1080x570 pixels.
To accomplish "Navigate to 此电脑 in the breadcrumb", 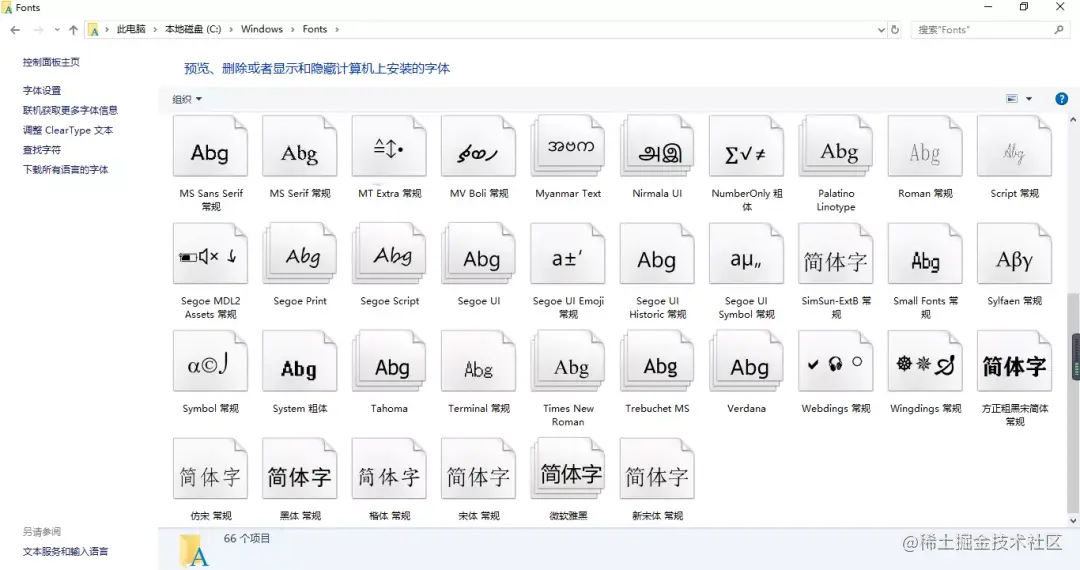I will coord(131,29).
